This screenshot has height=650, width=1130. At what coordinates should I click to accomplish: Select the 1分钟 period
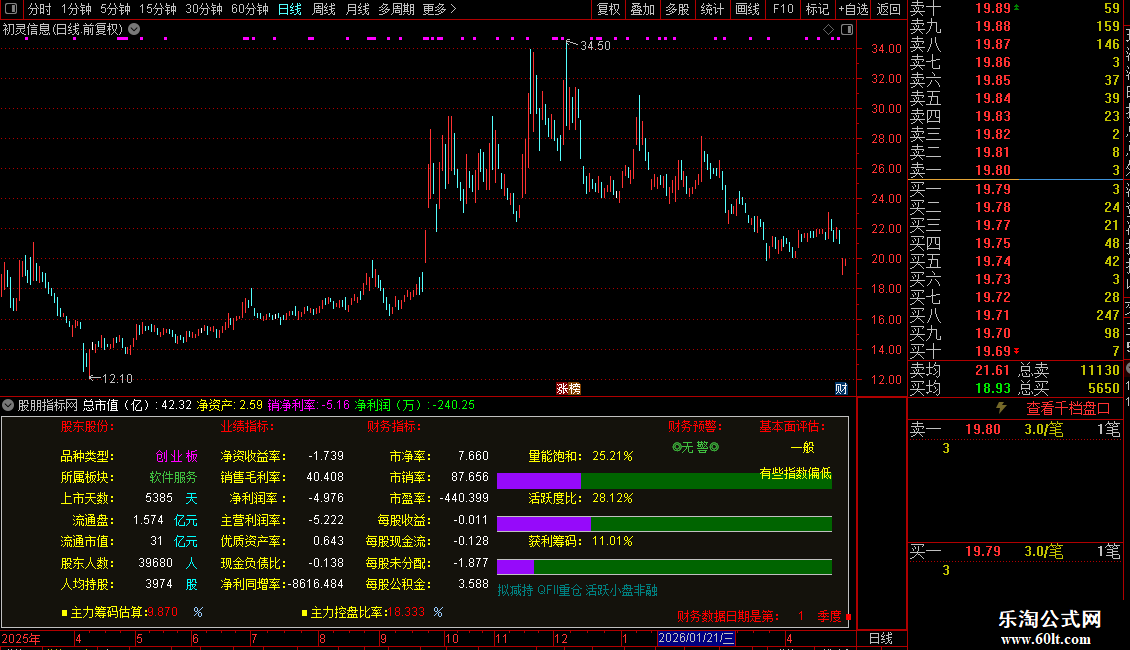(76, 9)
